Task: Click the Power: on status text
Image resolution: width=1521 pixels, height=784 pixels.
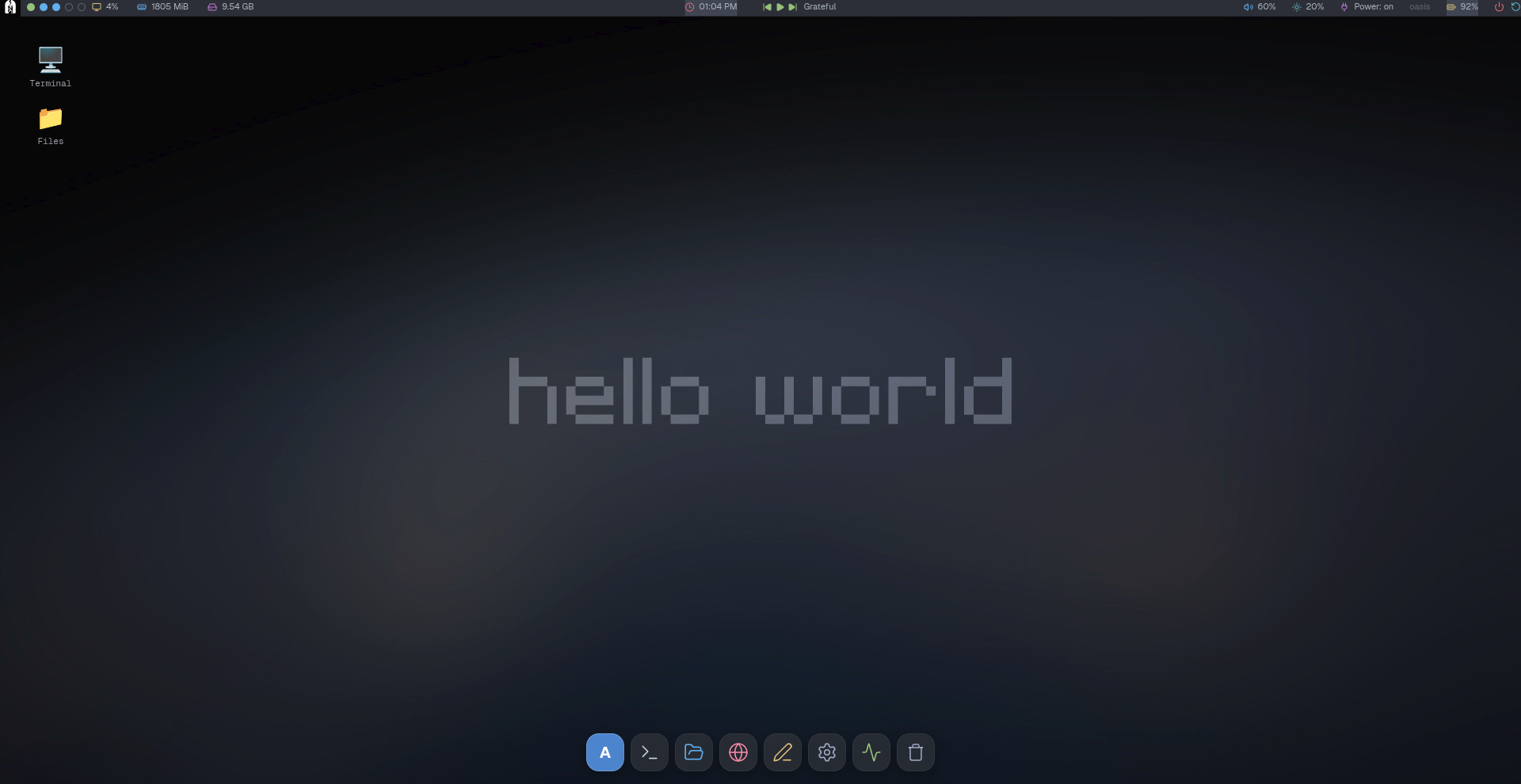Action: (x=1374, y=6)
